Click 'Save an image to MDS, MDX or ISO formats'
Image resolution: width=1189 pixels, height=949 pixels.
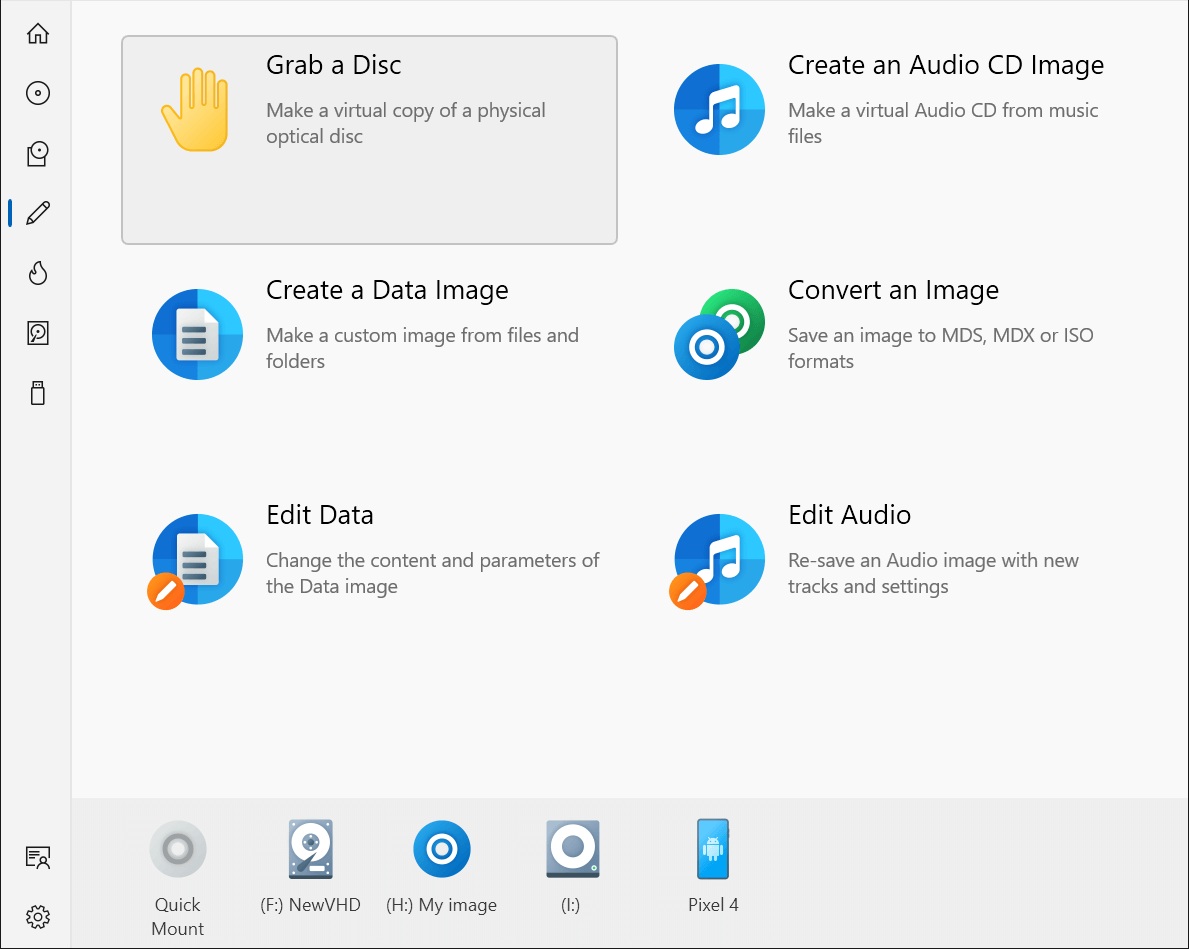pos(940,348)
